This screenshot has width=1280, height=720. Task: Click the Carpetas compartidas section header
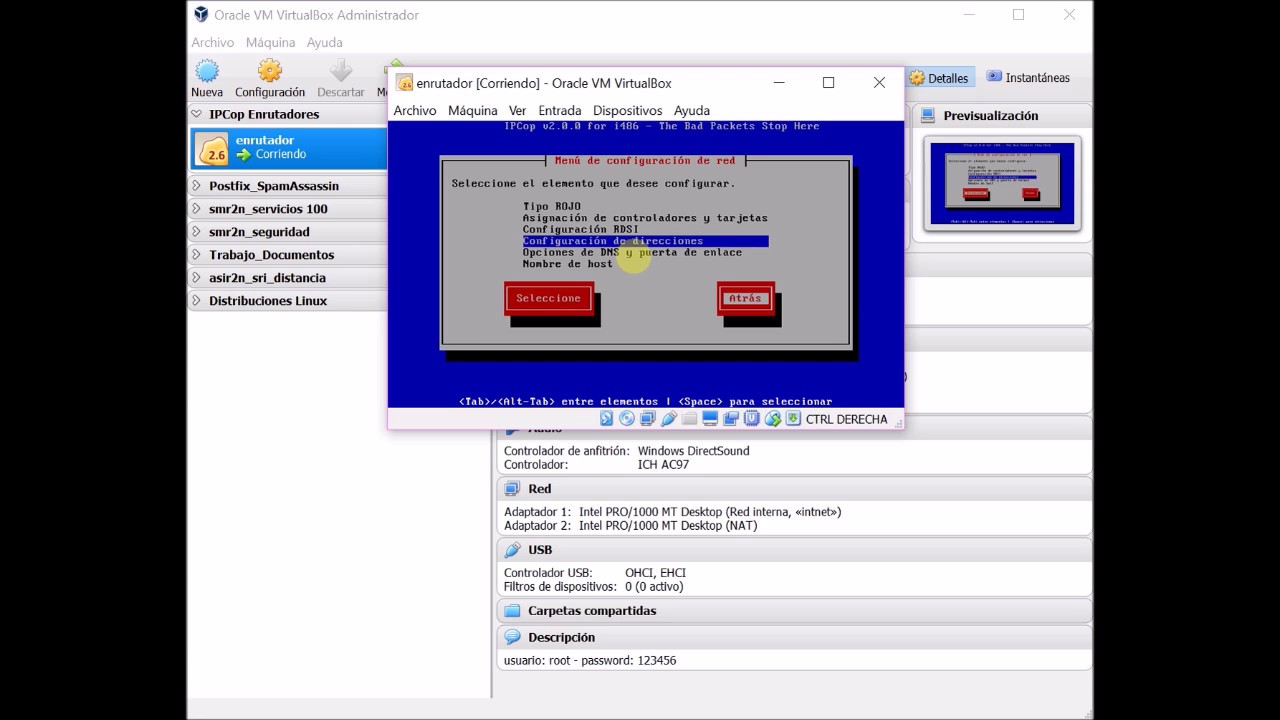point(794,611)
